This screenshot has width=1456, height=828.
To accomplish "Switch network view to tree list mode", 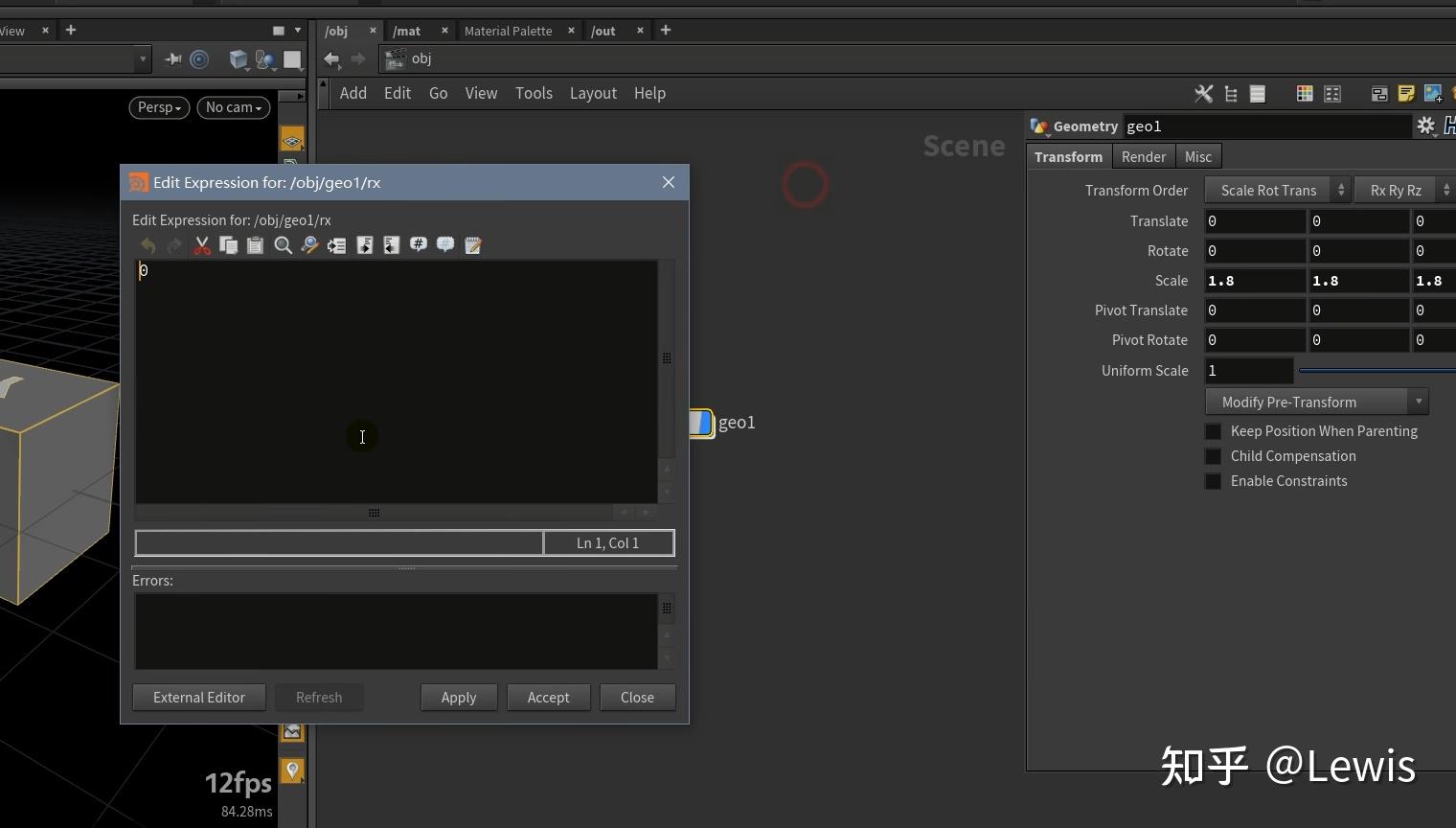I will pyautogui.click(x=1231, y=93).
